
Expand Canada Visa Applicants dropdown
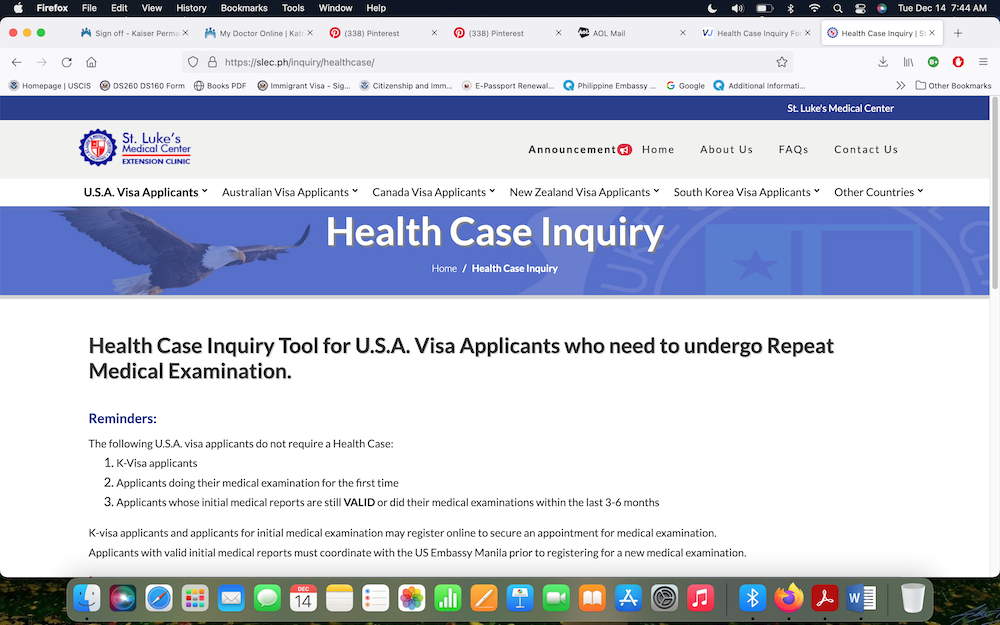point(434,192)
